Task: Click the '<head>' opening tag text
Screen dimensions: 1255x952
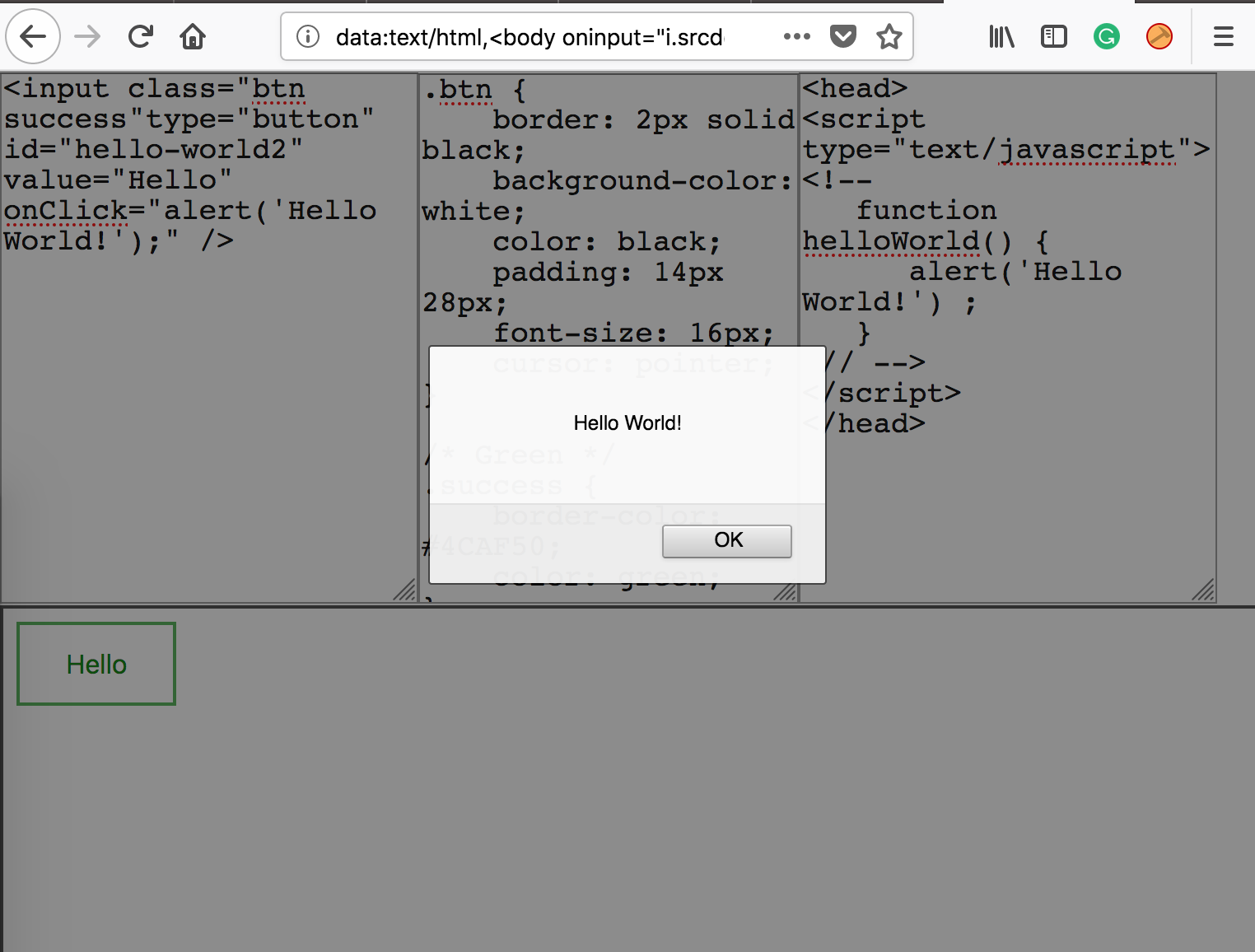Action: click(855, 88)
